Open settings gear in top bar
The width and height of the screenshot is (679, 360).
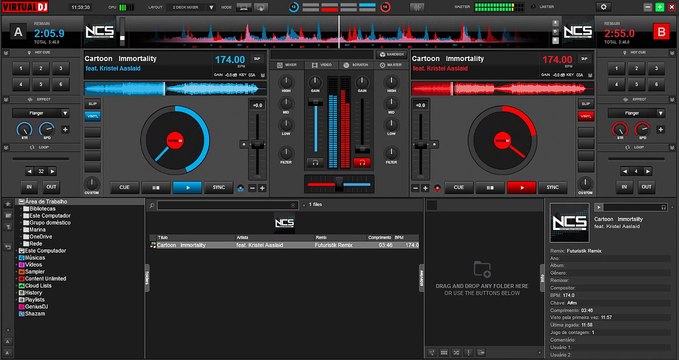603,7
